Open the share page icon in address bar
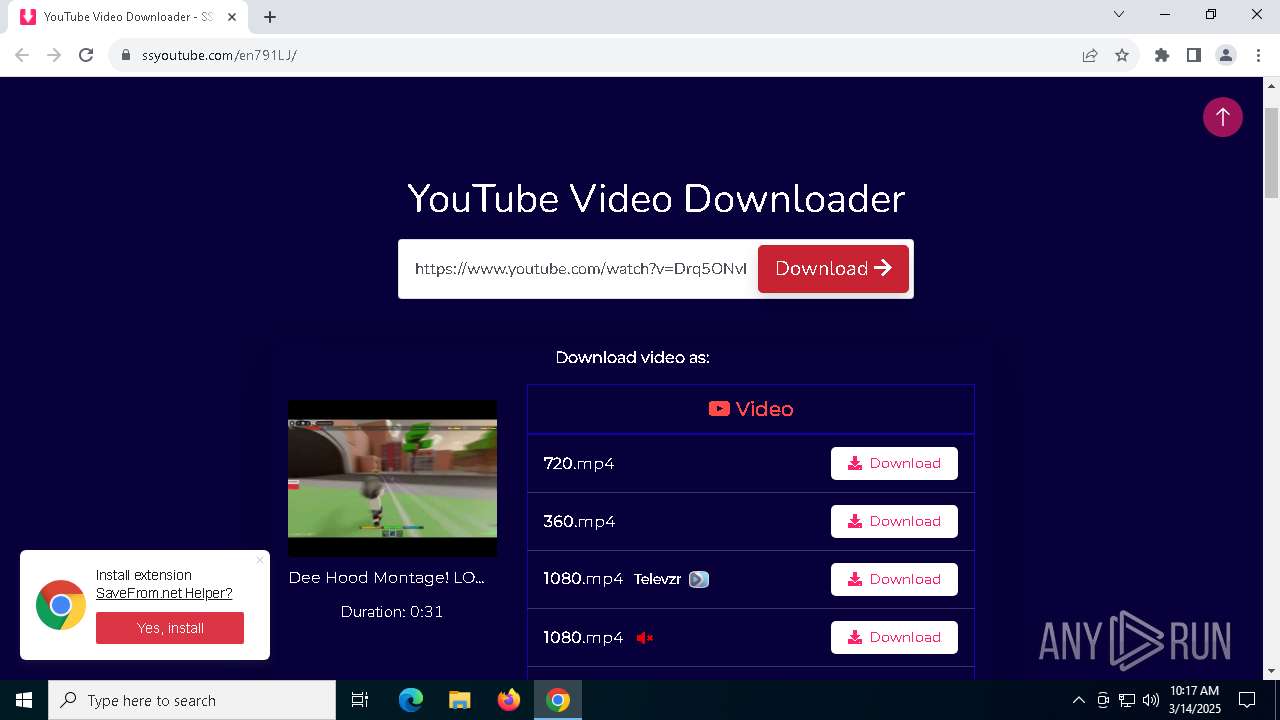Viewport: 1280px width, 720px height. pyautogui.click(x=1090, y=55)
